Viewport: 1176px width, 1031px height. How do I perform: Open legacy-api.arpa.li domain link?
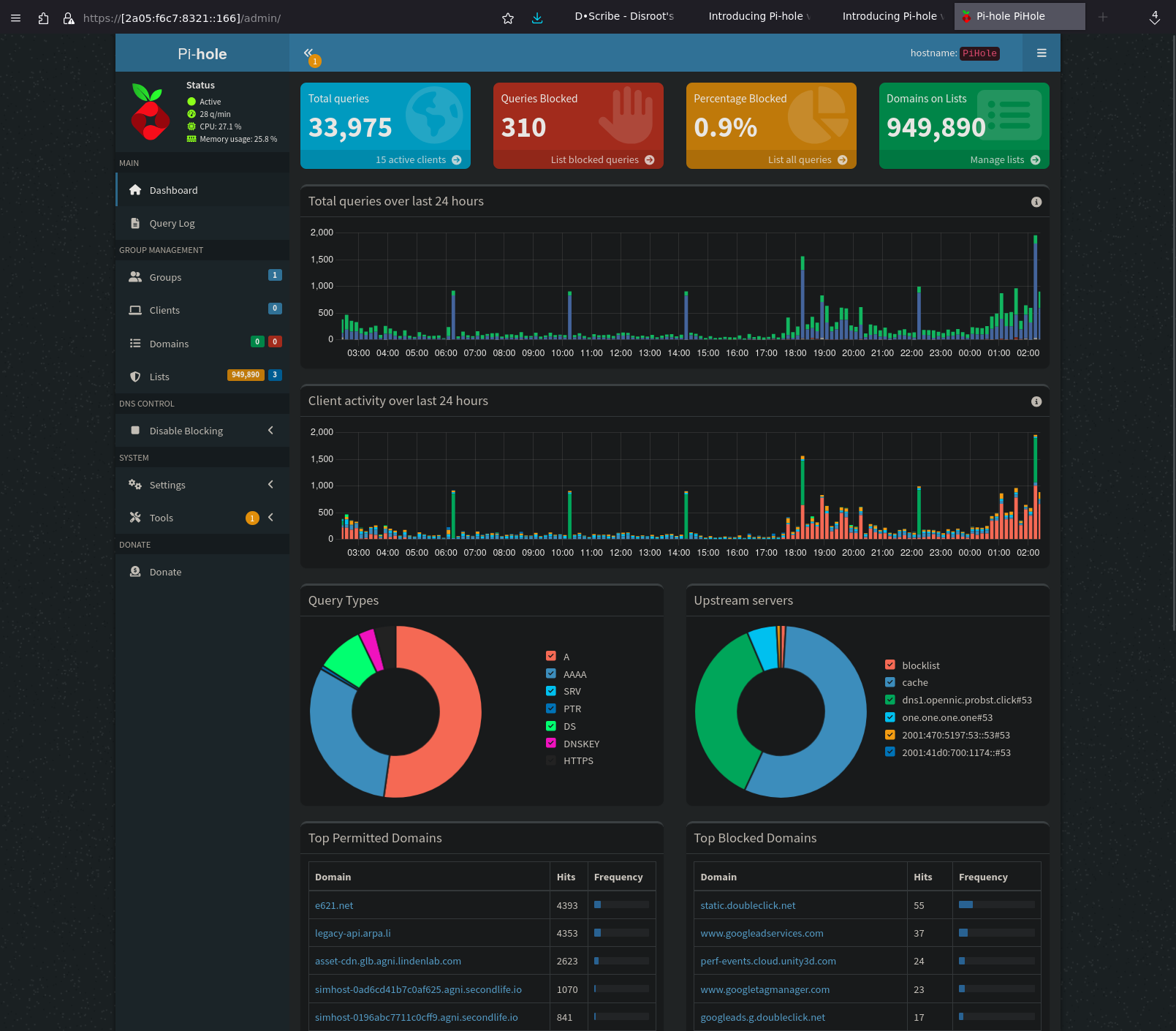(x=353, y=933)
